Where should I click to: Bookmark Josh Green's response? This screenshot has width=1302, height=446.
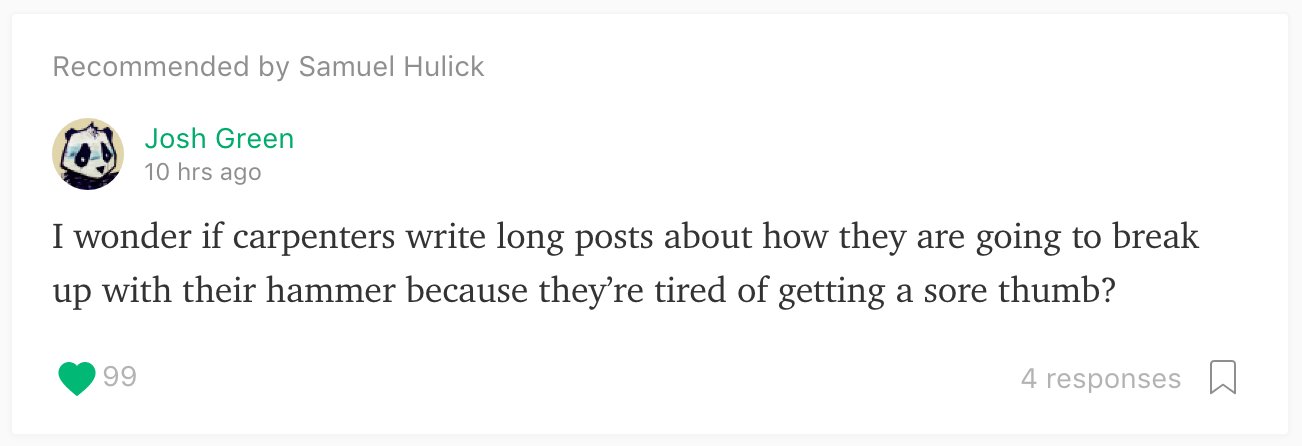1223,378
